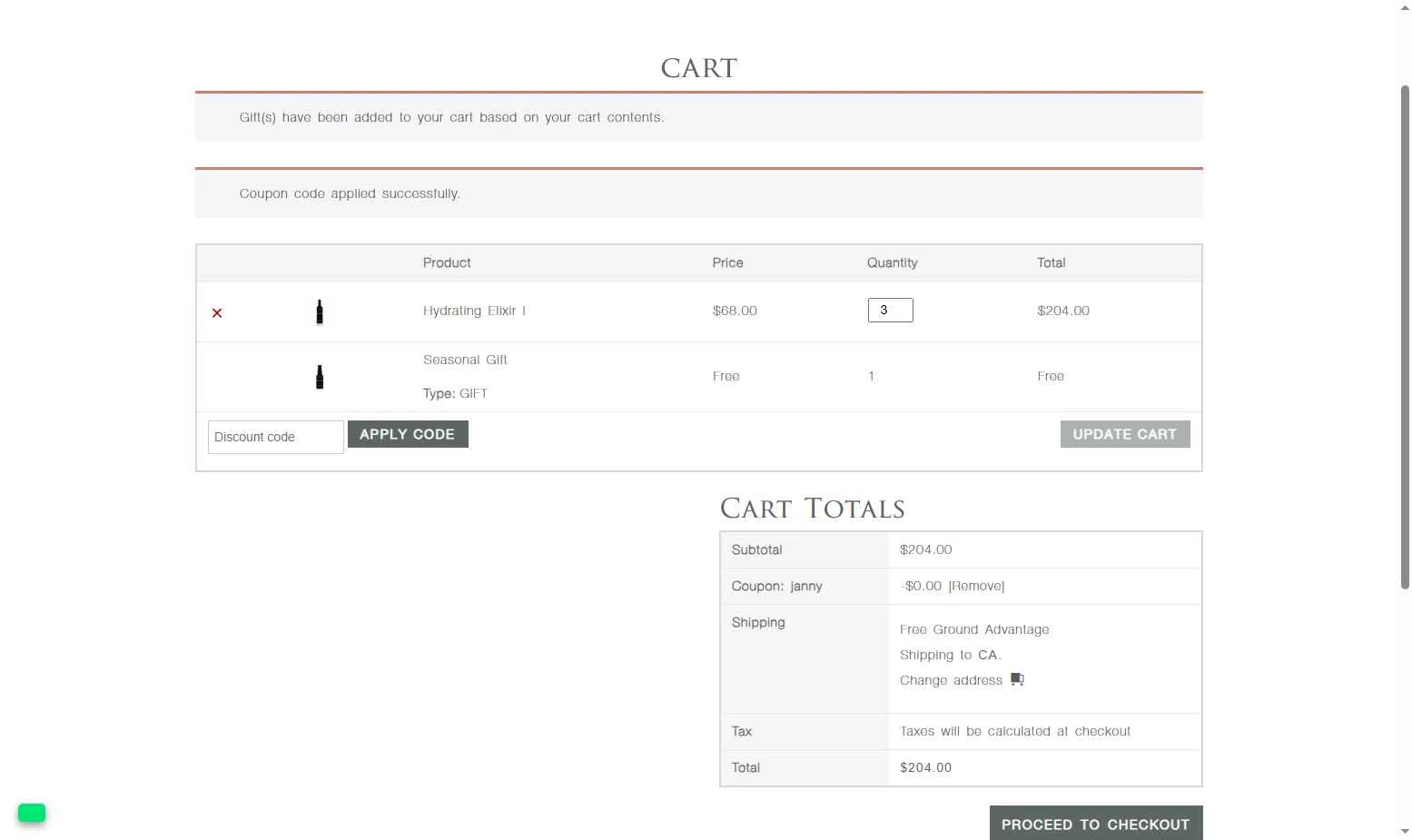Click the Product column header
This screenshot has height=840, width=1412.
tap(447, 262)
